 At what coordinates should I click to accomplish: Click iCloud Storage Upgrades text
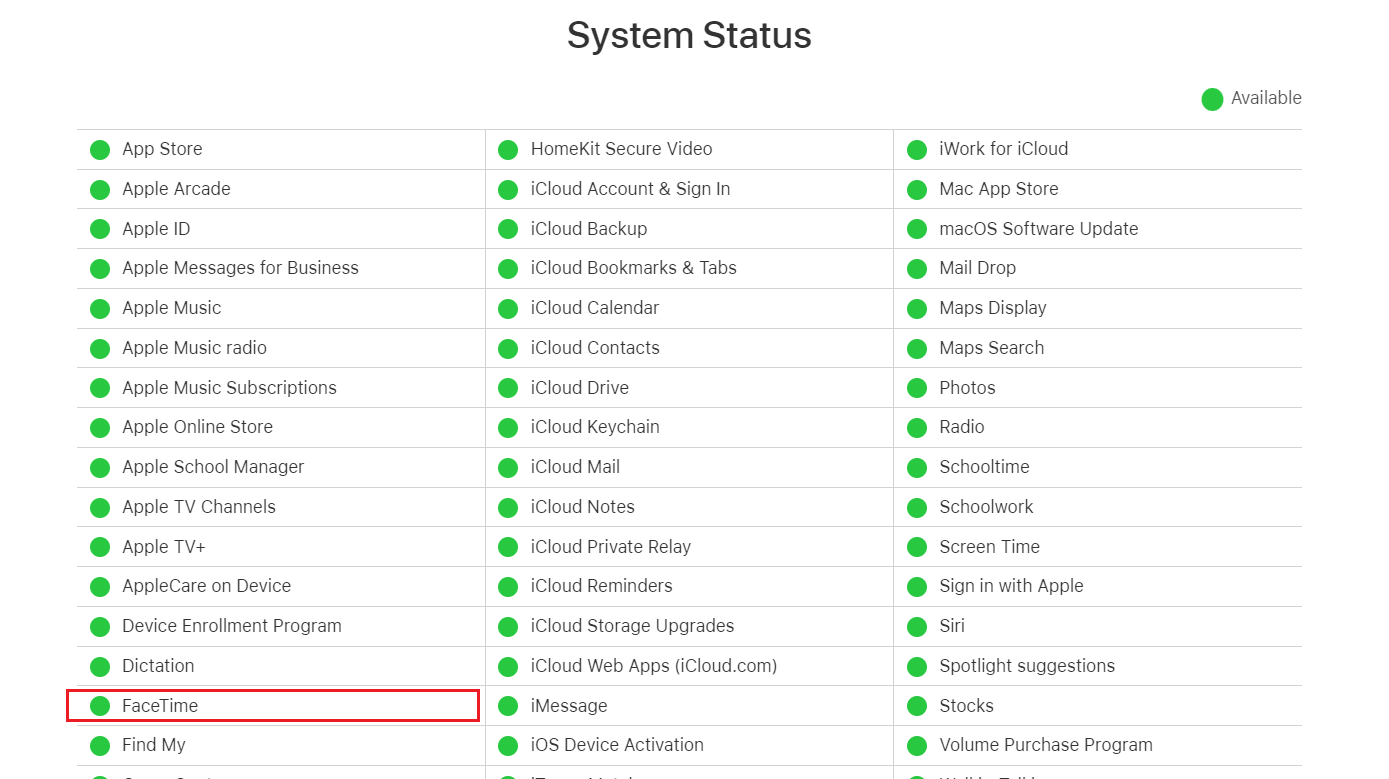632,626
